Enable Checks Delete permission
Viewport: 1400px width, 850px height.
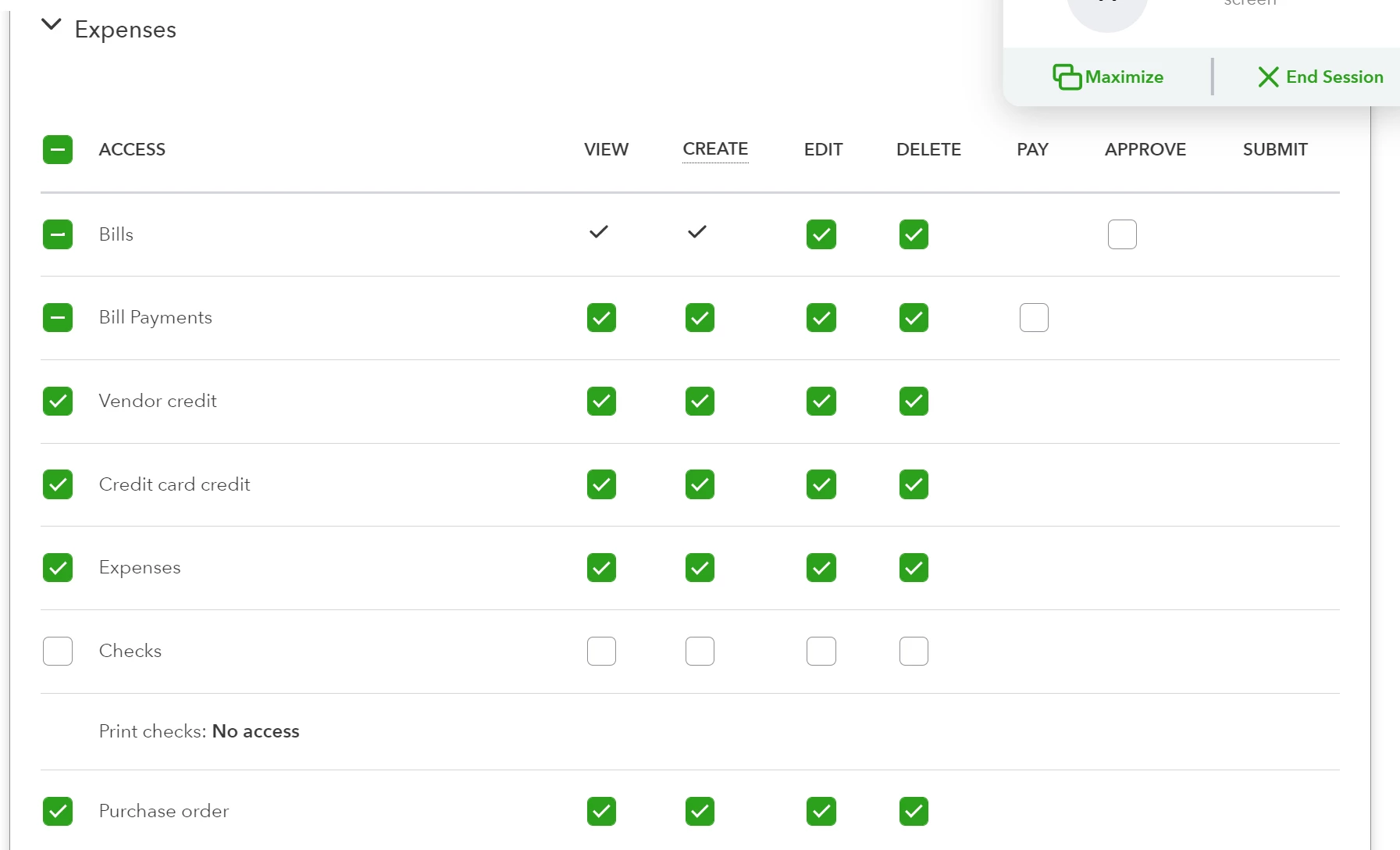pos(914,652)
